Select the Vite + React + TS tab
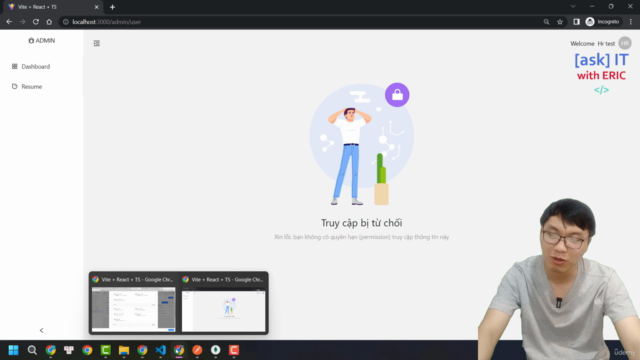The image size is (640, 360). 52,7
